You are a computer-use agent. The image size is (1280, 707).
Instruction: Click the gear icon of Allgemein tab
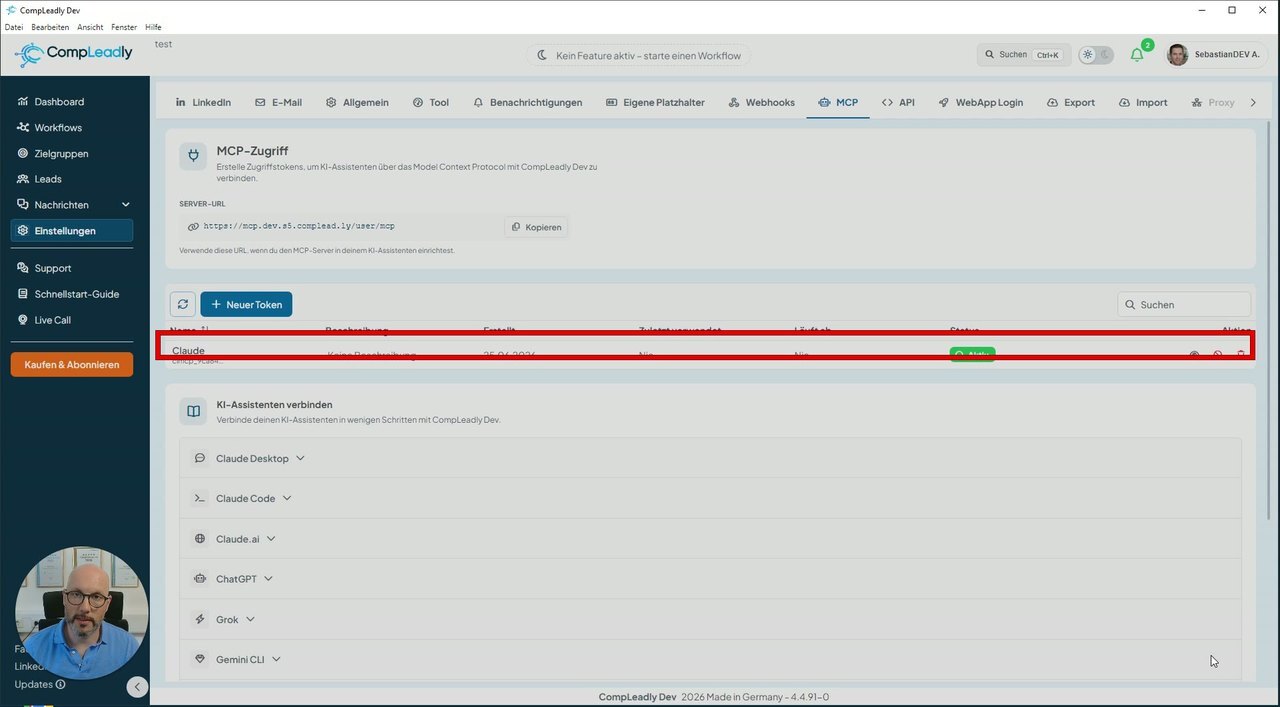331,102
